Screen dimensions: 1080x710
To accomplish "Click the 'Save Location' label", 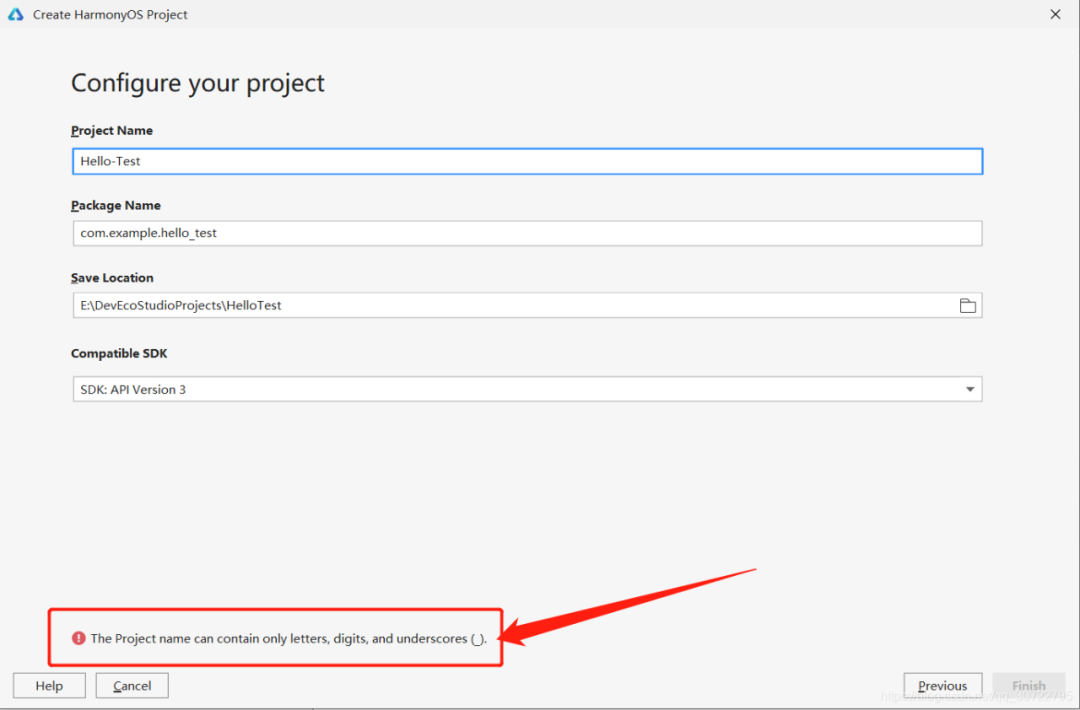I will tap(112, 278).
